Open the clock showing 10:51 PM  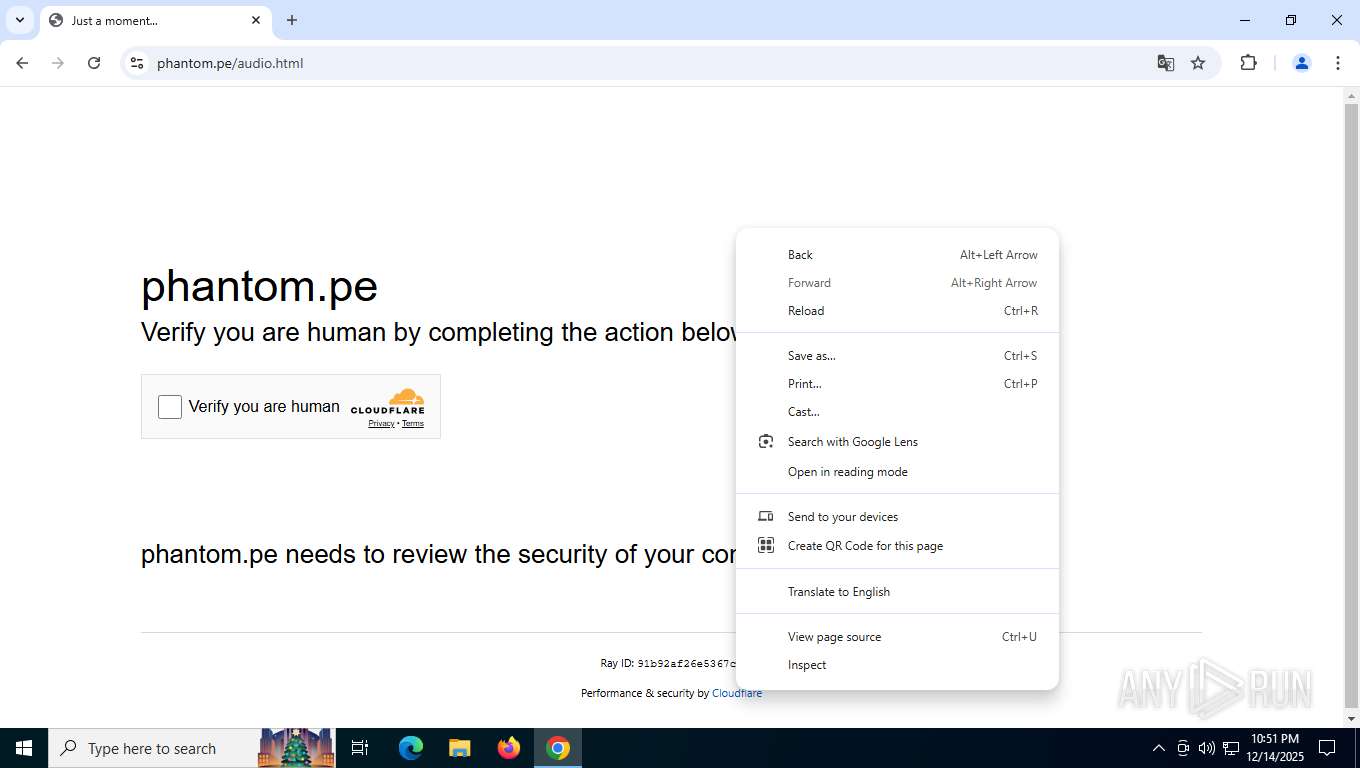[1275, 748]
